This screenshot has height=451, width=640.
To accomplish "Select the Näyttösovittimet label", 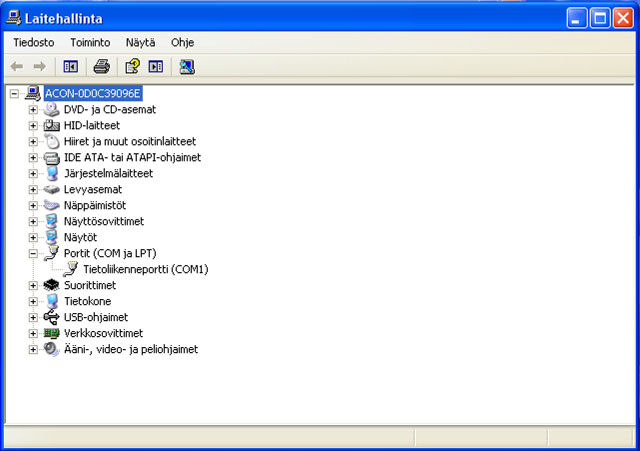I will pyautogui.click(x=104, y=222).
